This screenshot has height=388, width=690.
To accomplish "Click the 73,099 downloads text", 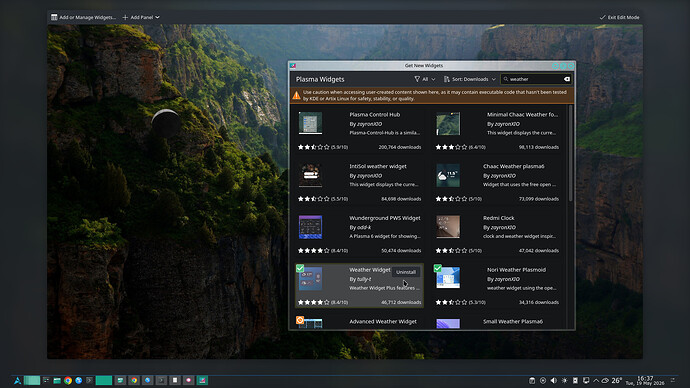I will tap(539, 199).
